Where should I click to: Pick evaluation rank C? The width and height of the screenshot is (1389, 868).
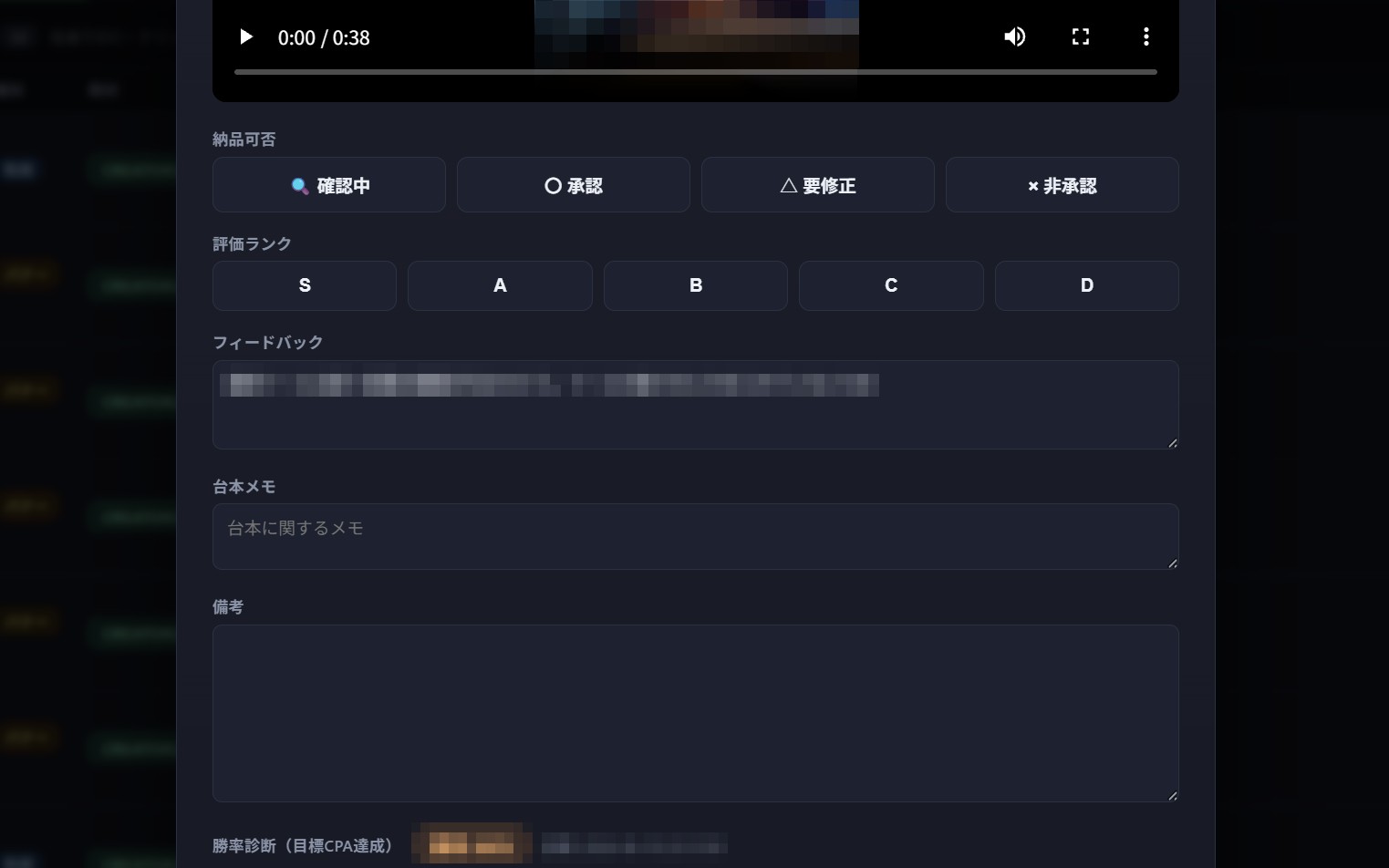coord(891,285)
